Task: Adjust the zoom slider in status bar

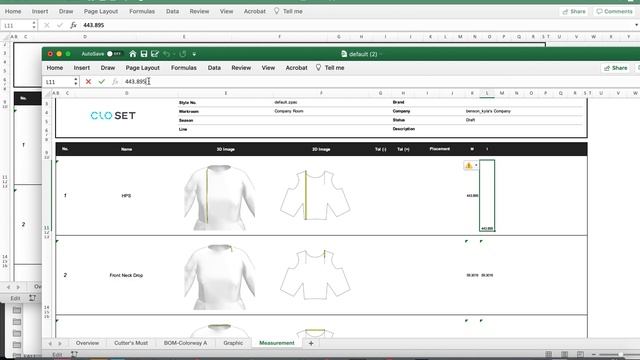Action: 620,354
